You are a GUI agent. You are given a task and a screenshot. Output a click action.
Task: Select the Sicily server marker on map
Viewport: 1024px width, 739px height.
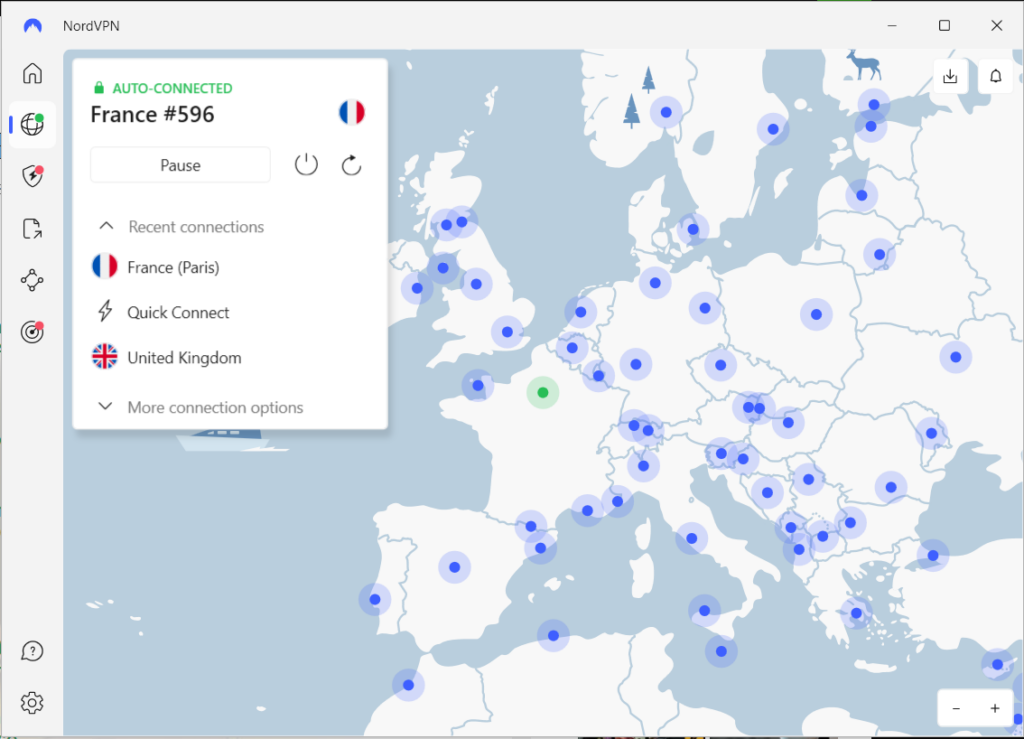pos(705,611)
